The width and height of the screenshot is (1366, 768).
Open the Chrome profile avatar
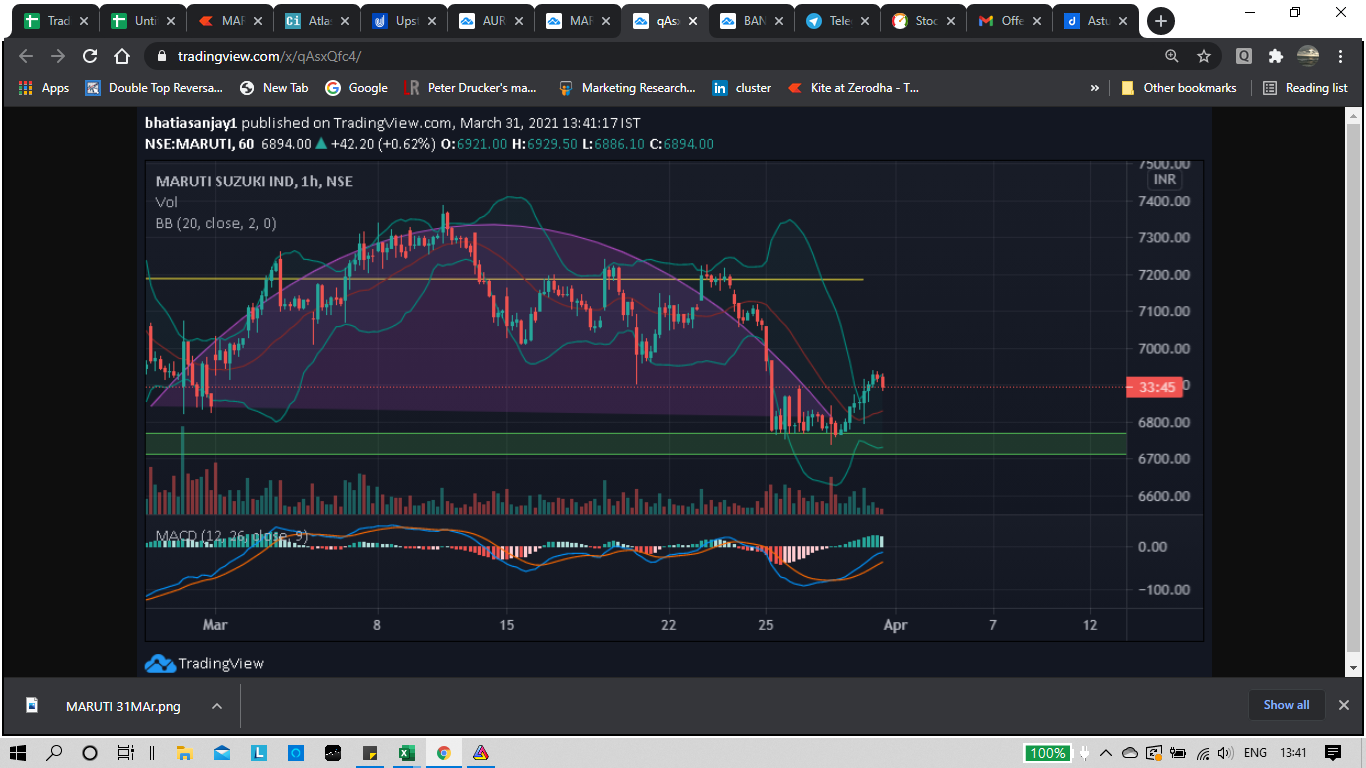1308,57
